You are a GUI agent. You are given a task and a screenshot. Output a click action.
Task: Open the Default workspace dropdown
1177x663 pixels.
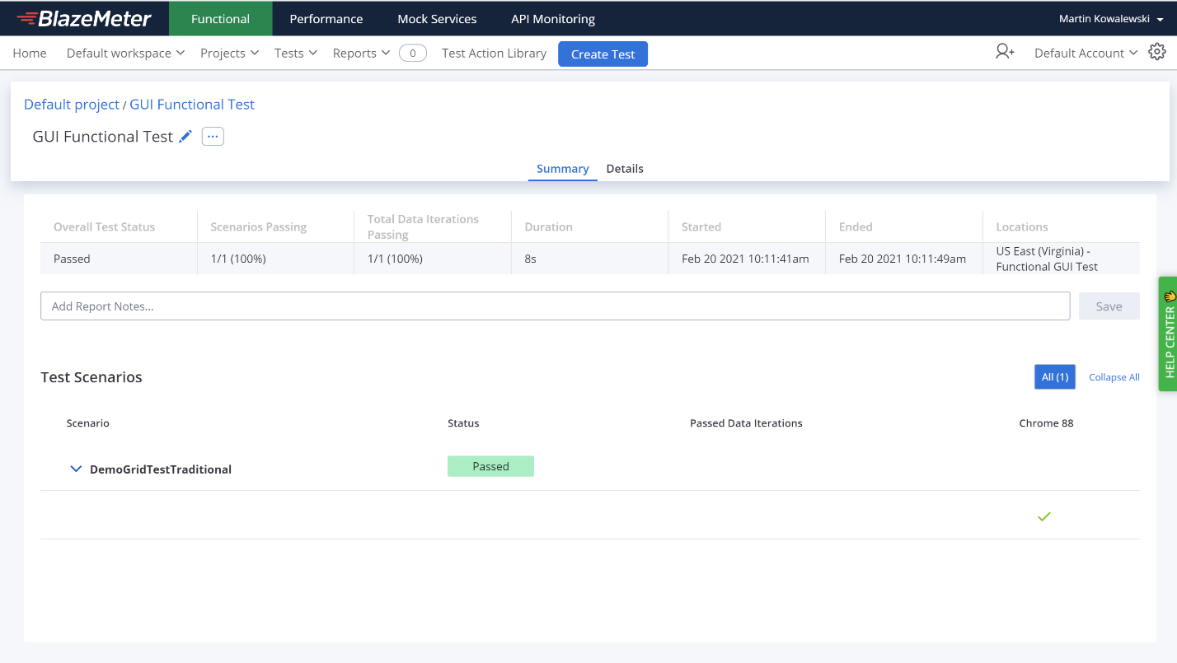tap(125, 53)
